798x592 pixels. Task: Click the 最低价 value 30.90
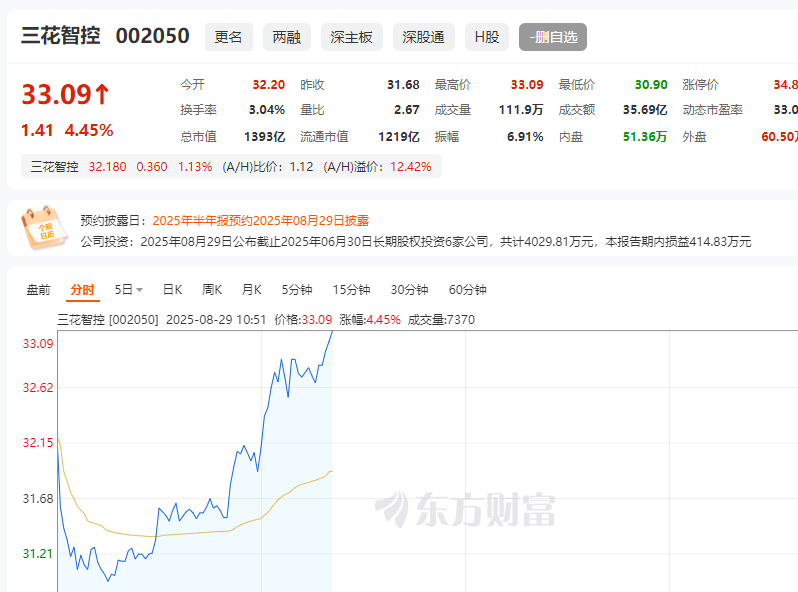(651, 84)
